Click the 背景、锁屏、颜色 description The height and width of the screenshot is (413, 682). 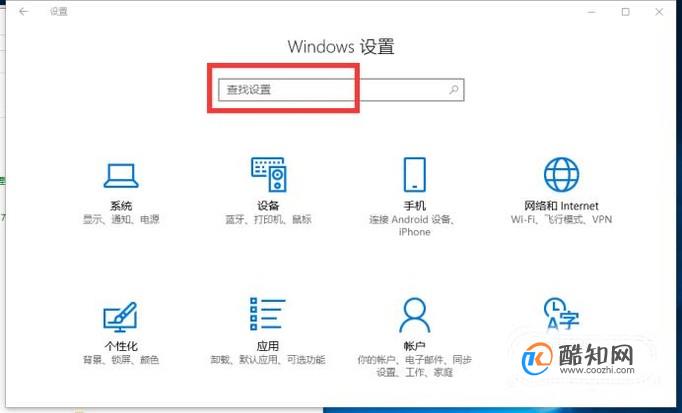click(121, 360)
